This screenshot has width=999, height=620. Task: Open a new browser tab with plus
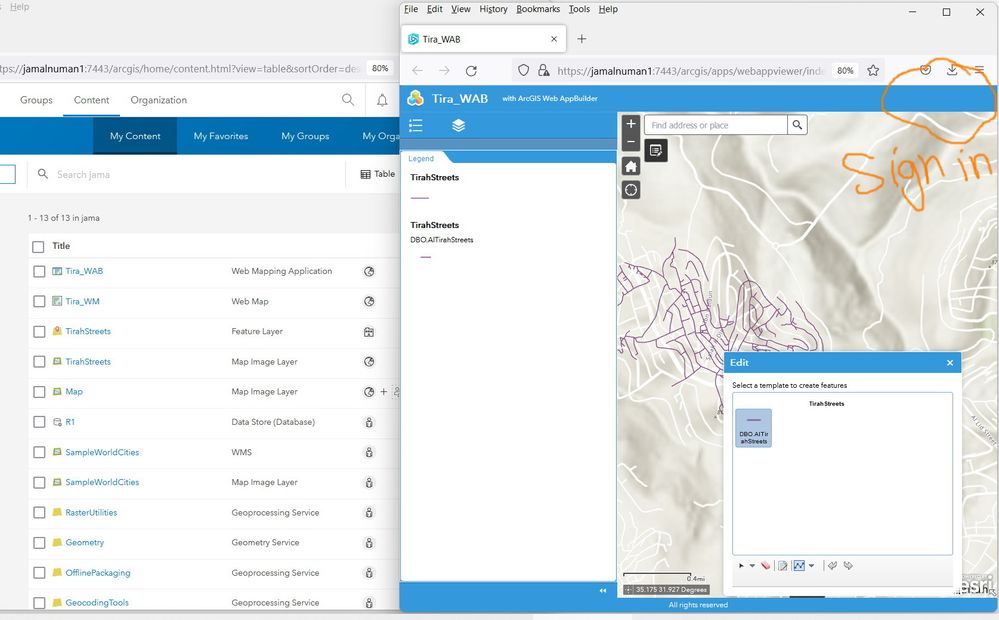point(582,39)
